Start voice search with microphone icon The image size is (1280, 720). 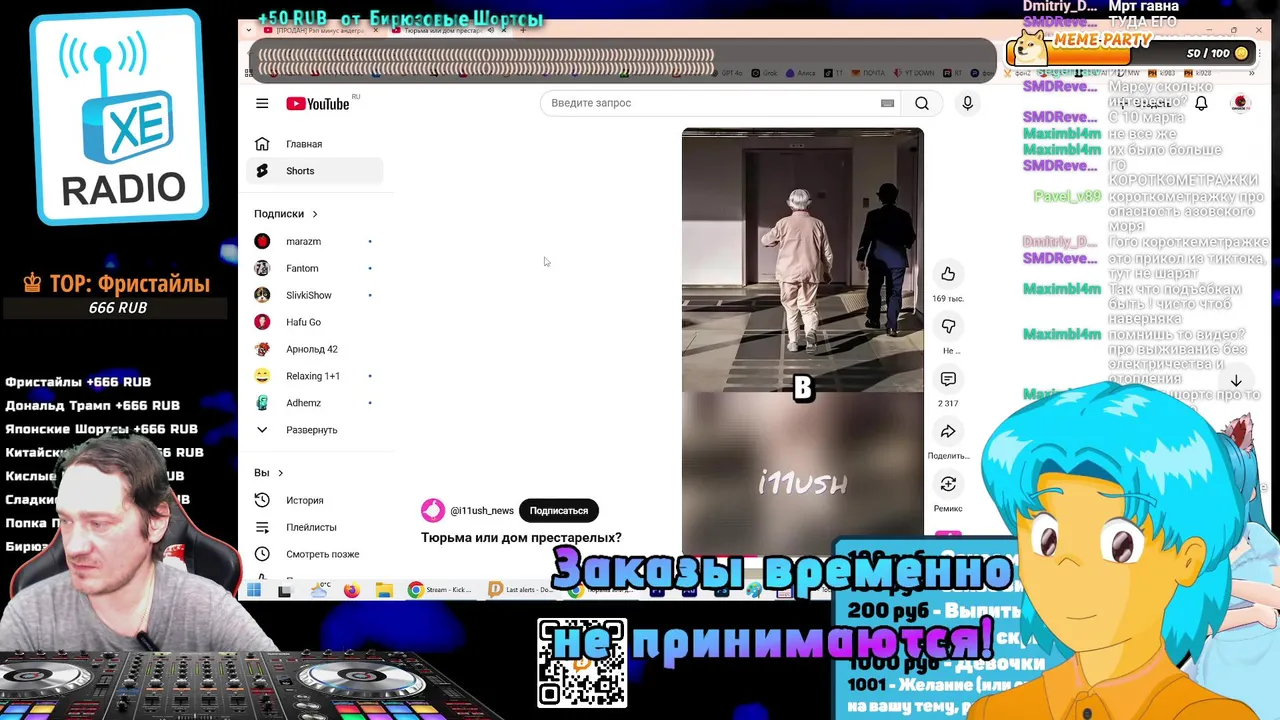(967, 103)
